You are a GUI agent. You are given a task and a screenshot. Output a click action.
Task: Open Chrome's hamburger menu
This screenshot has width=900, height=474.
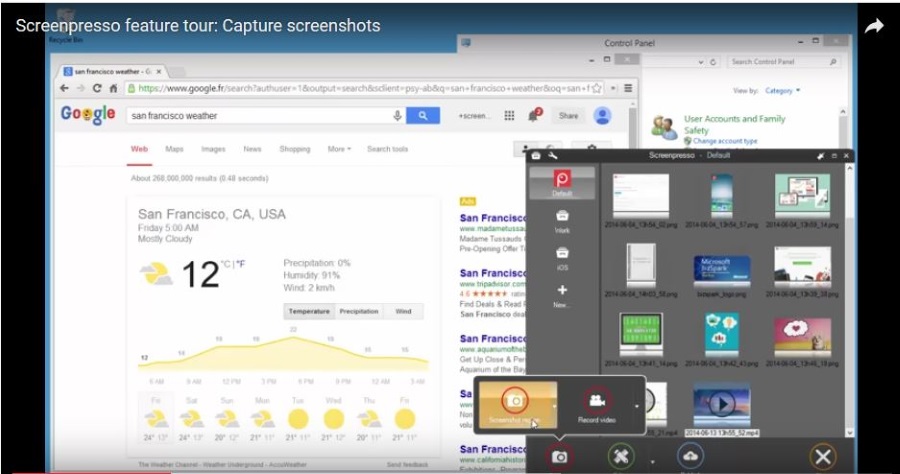coord(629,88)
